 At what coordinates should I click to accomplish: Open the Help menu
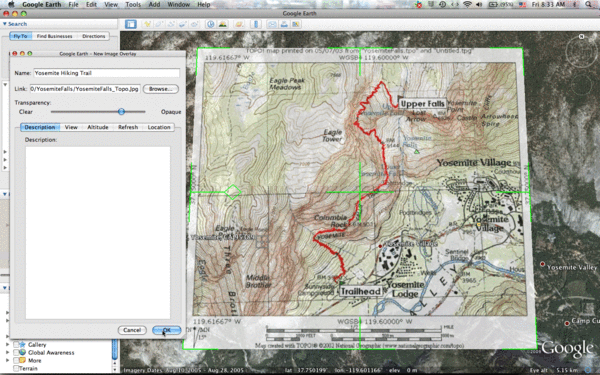(x=204, y=4)
